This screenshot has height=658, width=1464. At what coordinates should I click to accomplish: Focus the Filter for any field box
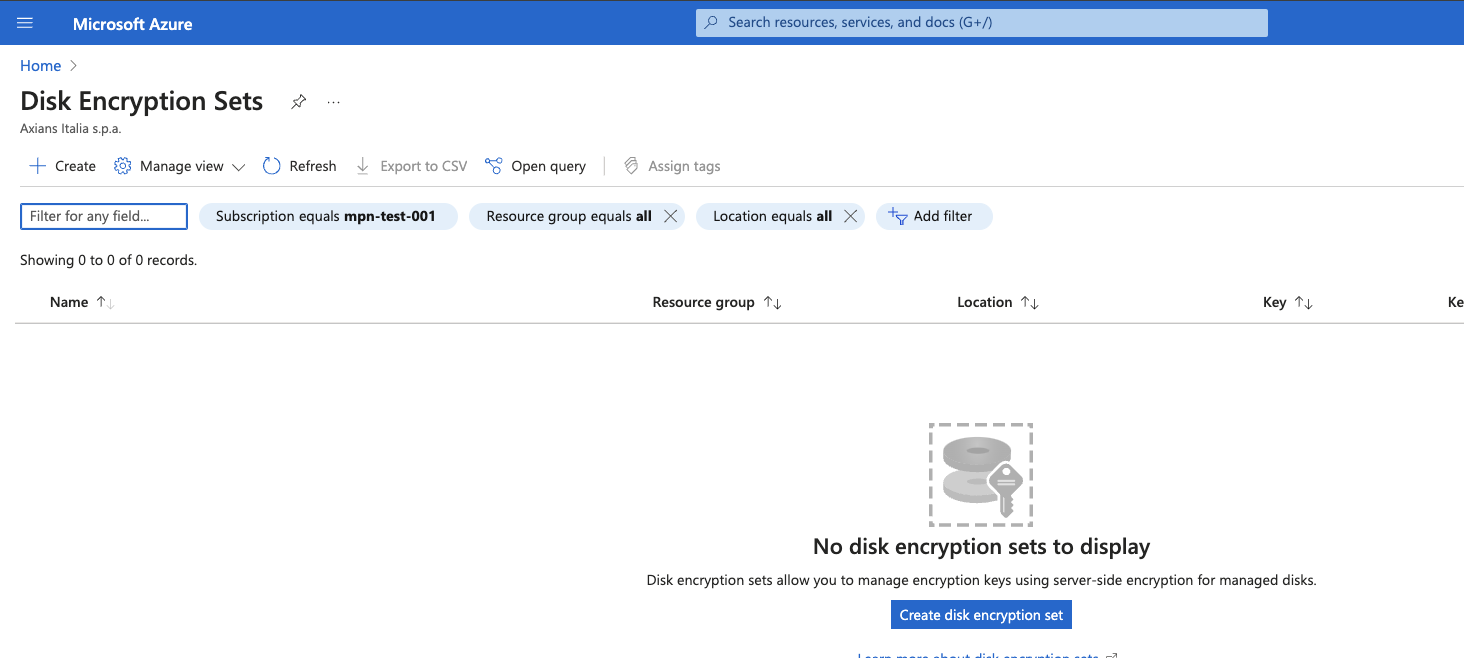point(104,216)
